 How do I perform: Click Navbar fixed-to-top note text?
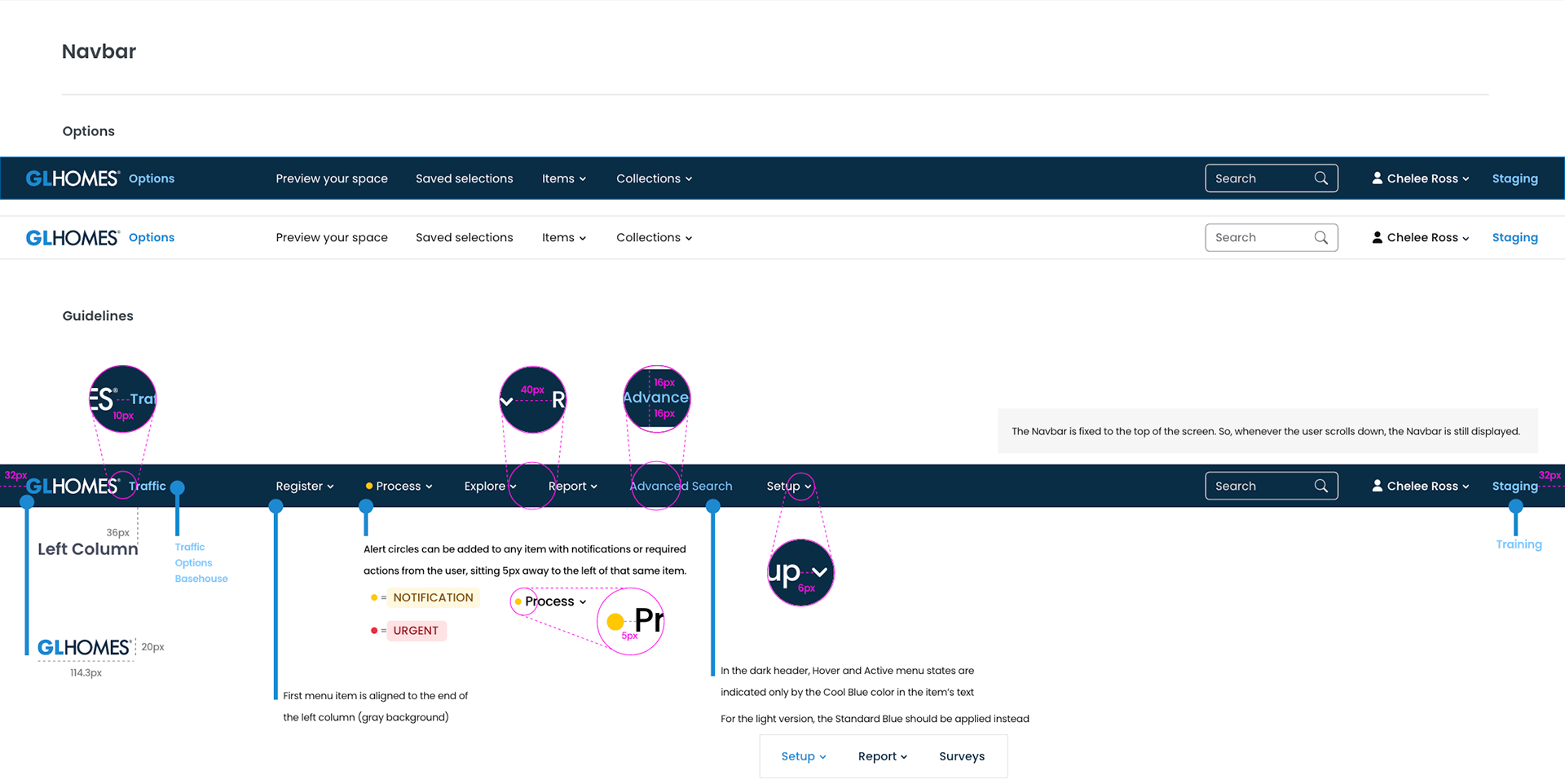pos(1266,432)
